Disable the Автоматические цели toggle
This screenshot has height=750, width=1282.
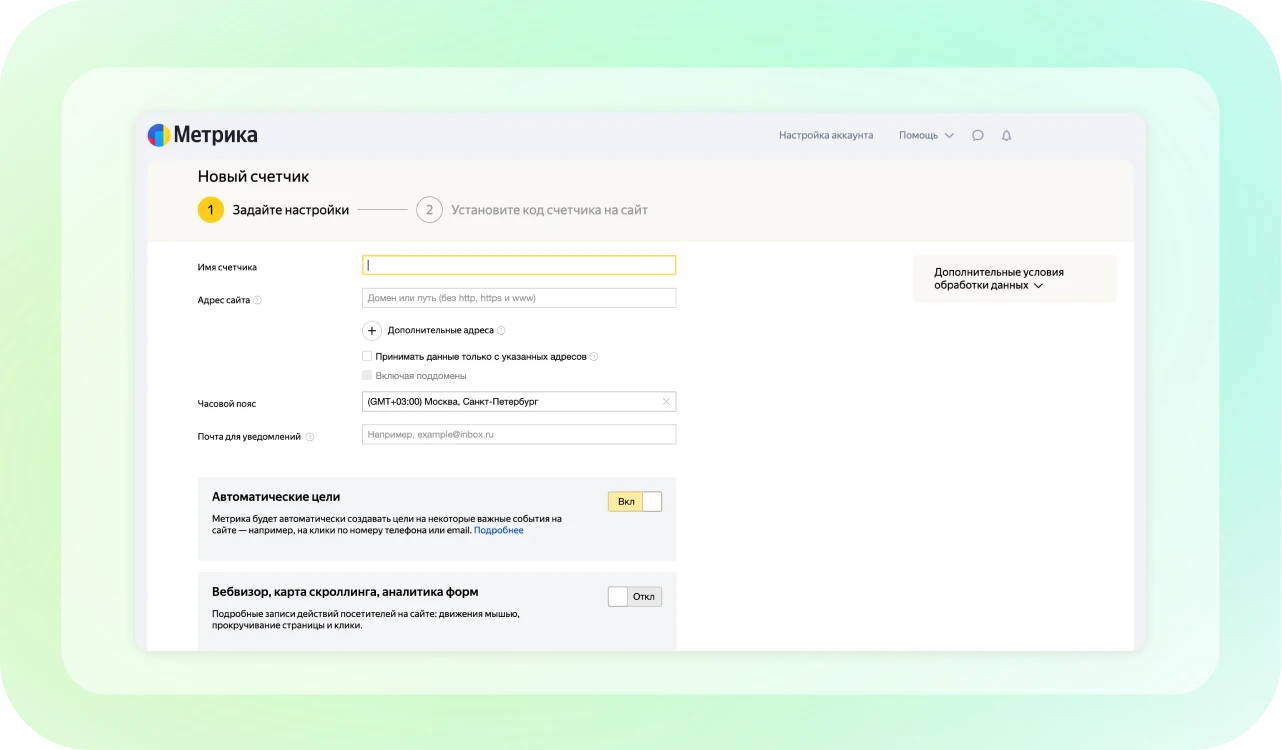click(635, 502)
